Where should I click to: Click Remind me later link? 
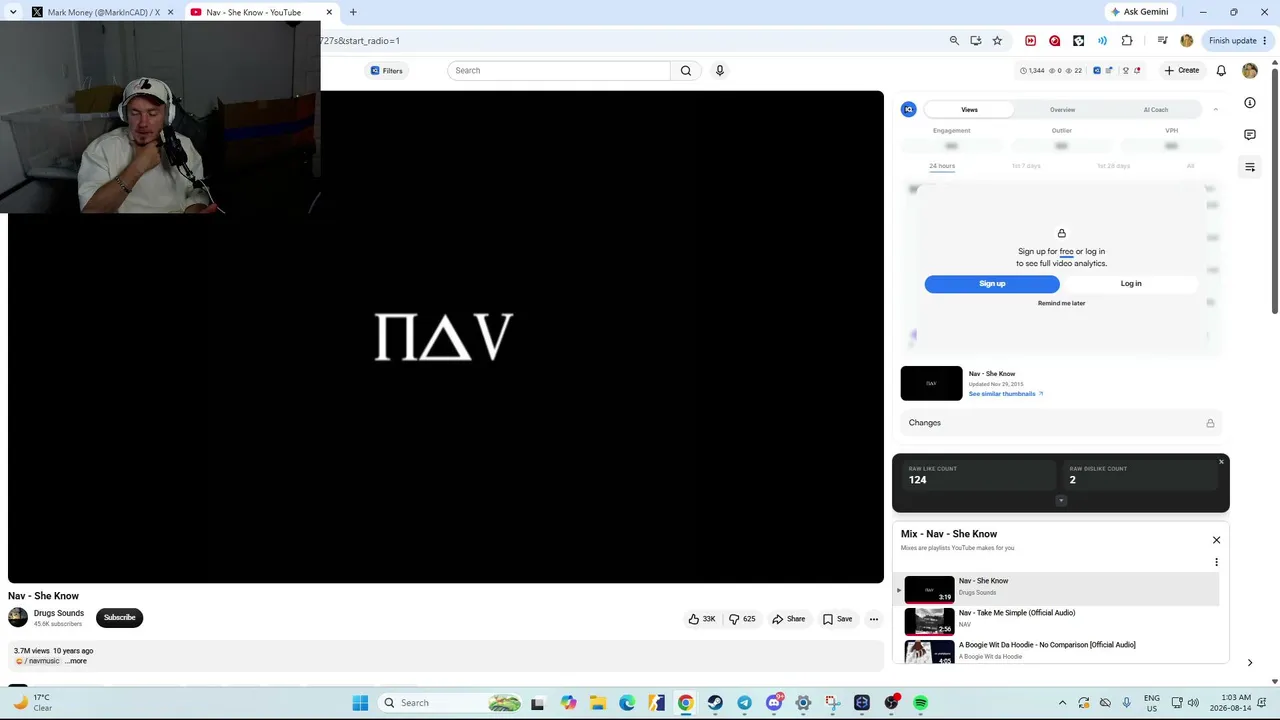tap(1061, 303)
